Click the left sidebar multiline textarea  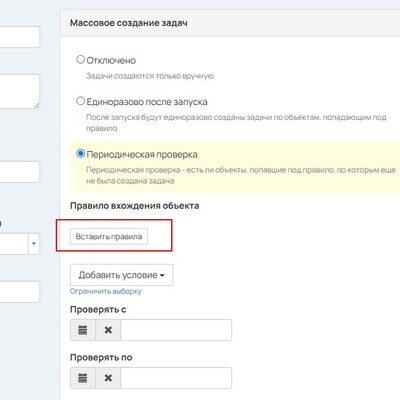coord(20,91)
